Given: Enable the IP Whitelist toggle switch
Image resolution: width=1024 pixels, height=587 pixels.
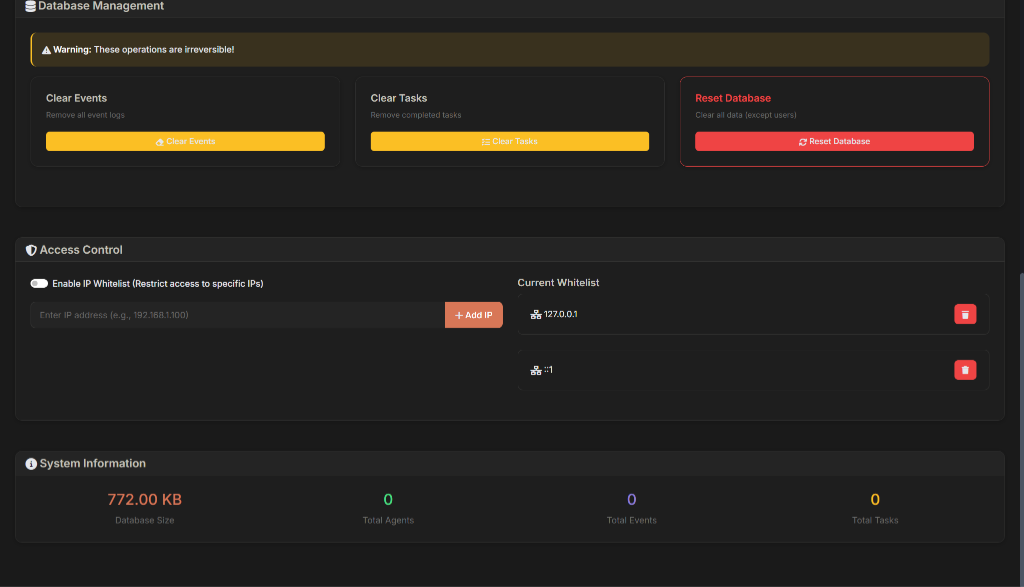Looking at the screenshot, I should tap(39, 284).
